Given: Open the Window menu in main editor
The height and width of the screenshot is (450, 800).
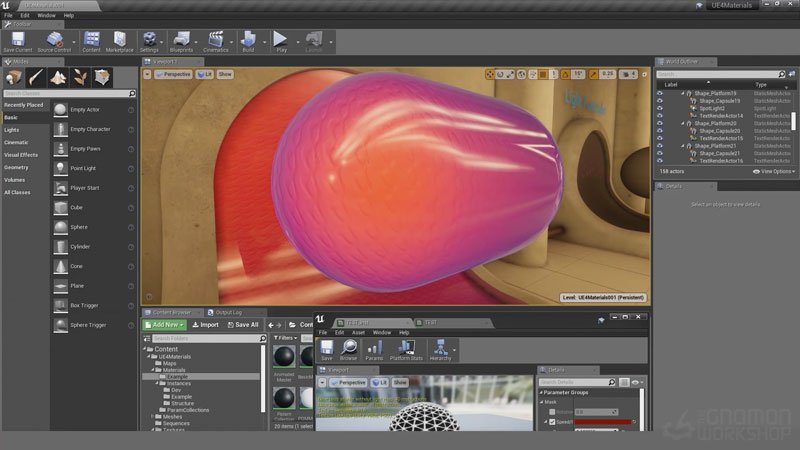Looking at the screenshot, I should coord(46,16).
